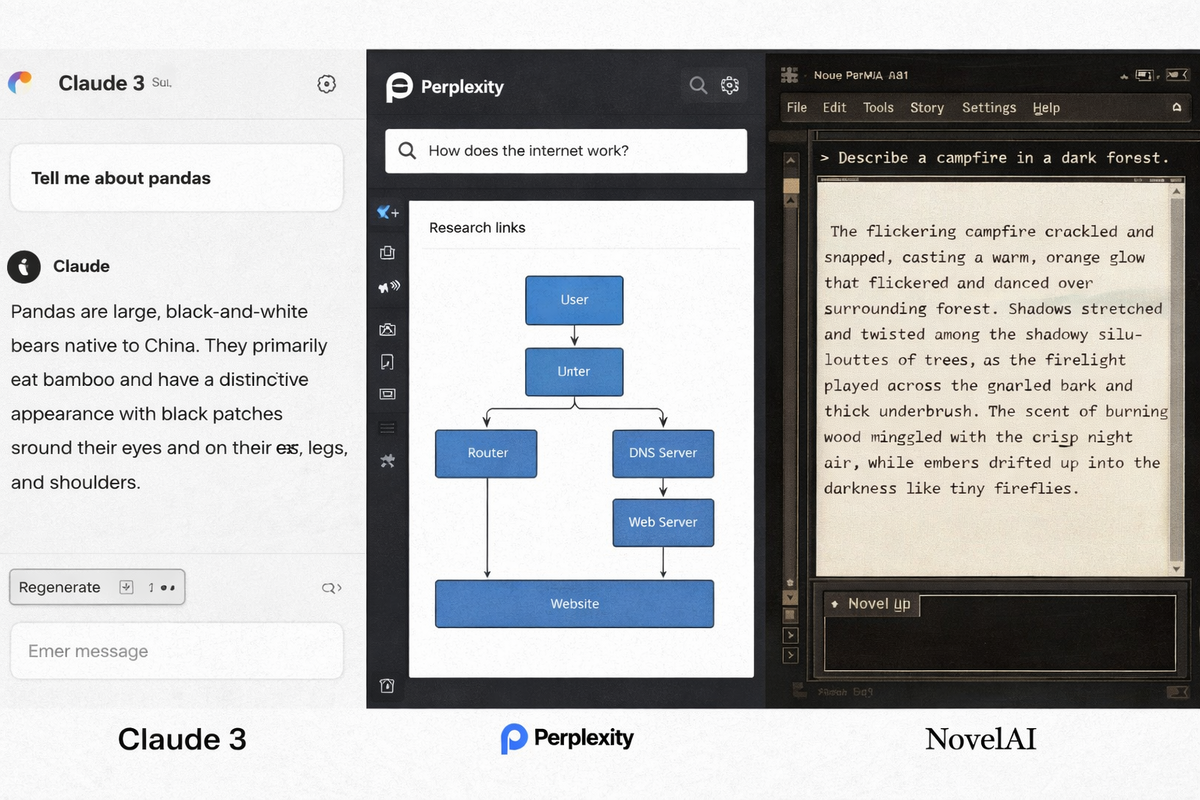Click the 'Describe a campfire' prompt line
The image size is (1200, 800).
tap(994, 158)
